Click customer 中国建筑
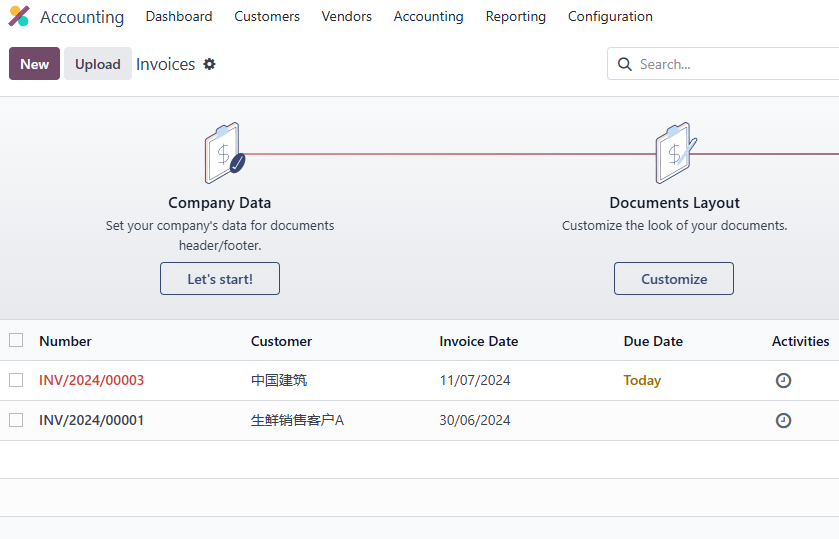The height and width of the screenshot is (539, 839). [x=279, y=380]
